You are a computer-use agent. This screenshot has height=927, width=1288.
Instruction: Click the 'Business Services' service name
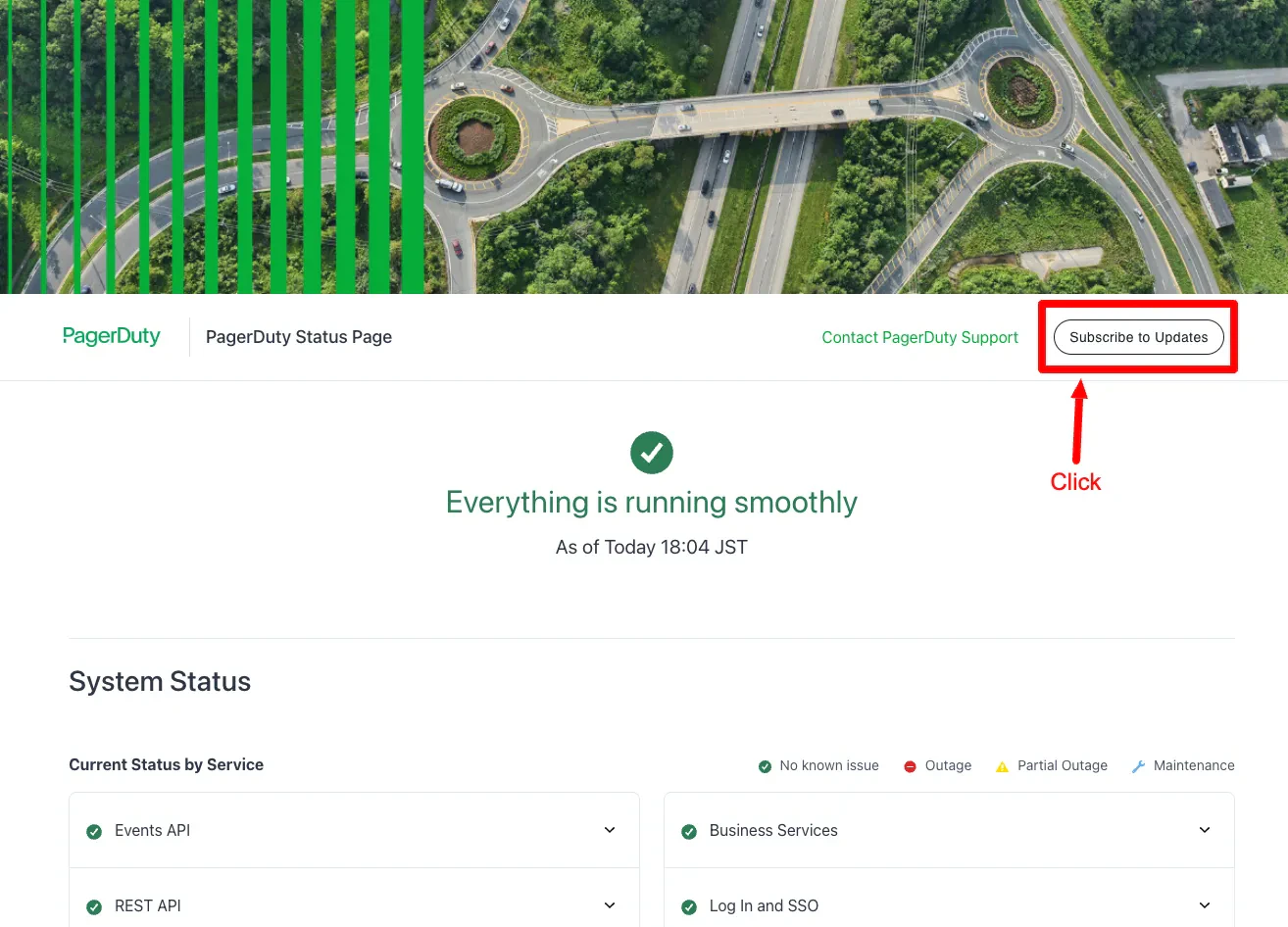click(x=773, y=830)
